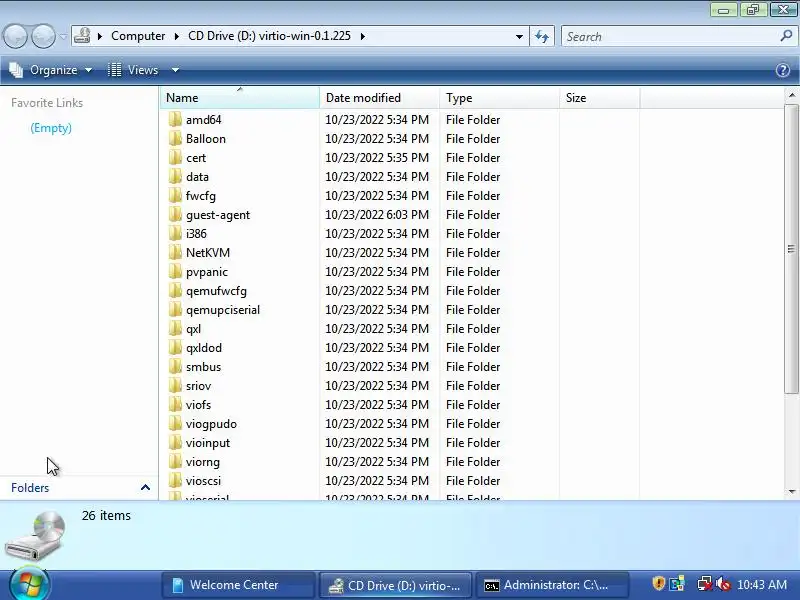Sort by the Size column header

point(599,97)
